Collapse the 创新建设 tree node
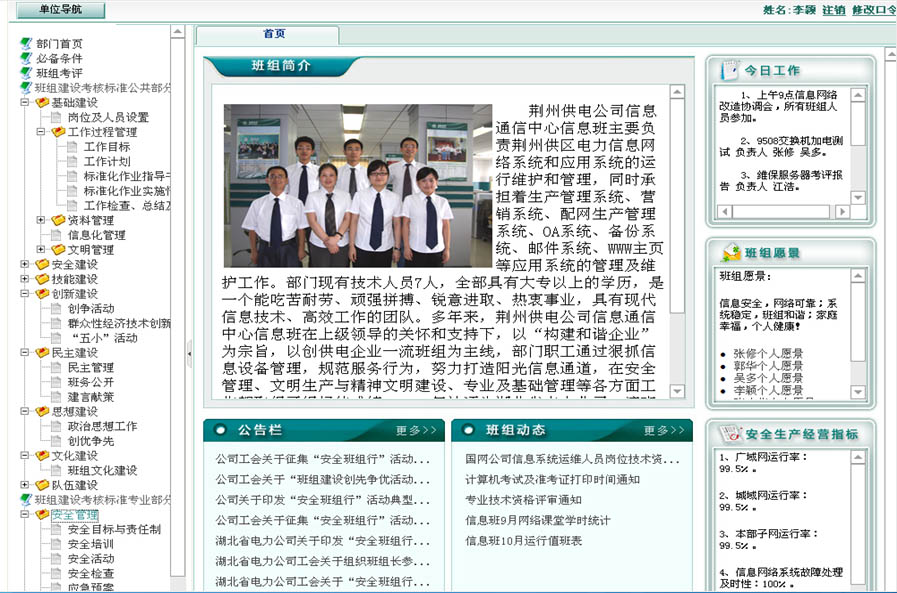The width and height of the screenshot is (897, 593). point(25,294)
